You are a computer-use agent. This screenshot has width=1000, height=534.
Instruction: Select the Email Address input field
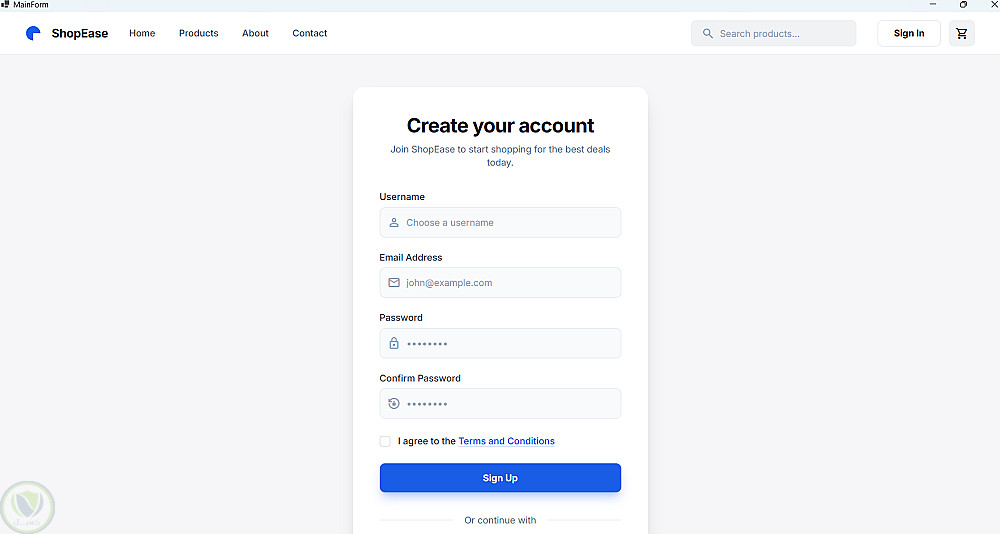tap(510, 283)
